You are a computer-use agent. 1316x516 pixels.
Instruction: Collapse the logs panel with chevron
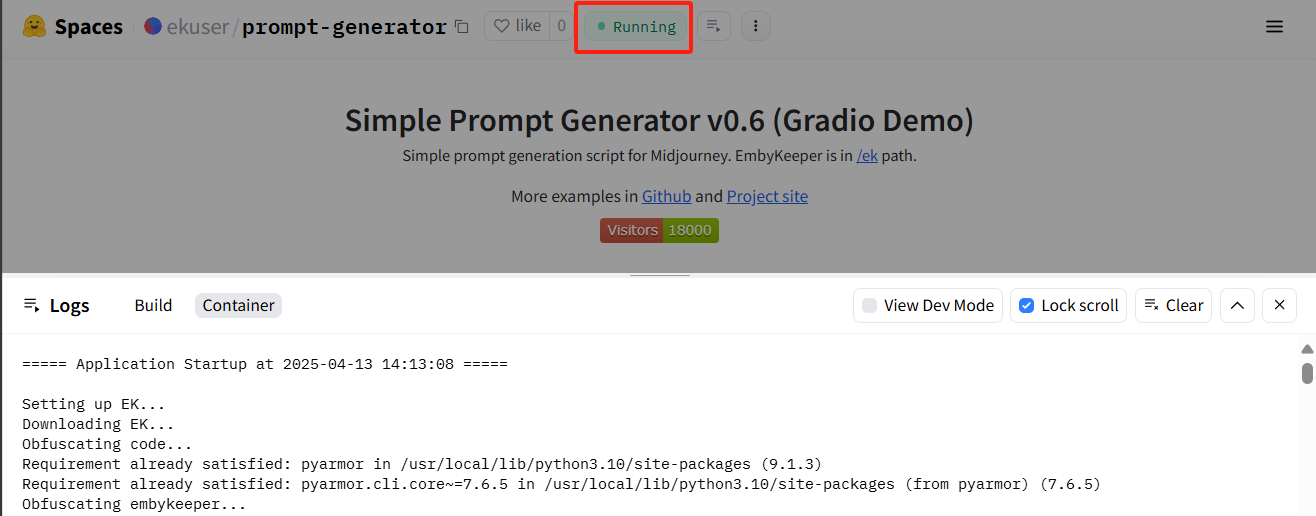pyautogui.click(x=1237, y=305)
